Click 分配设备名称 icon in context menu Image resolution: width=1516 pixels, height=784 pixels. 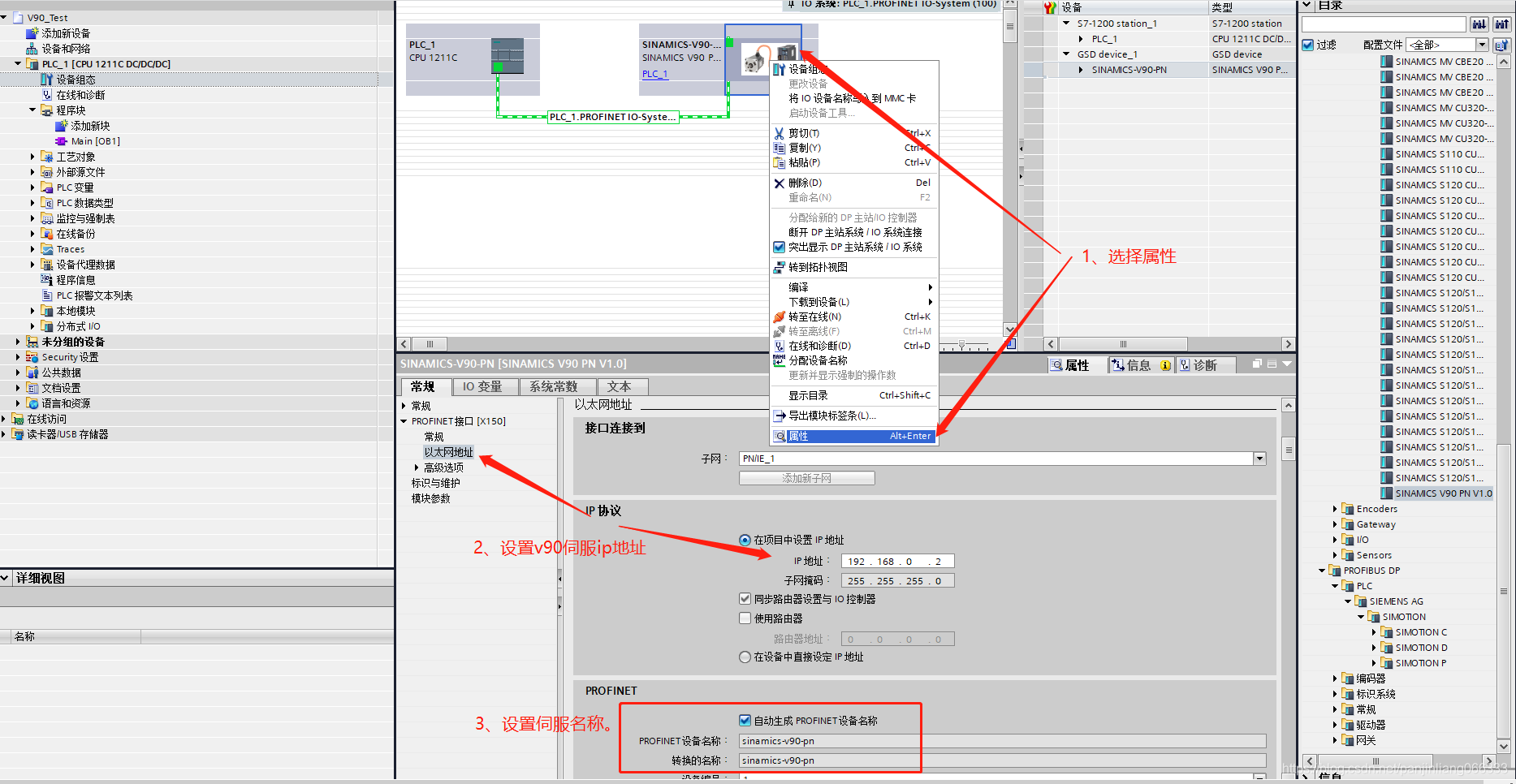(x=780, y=360)
